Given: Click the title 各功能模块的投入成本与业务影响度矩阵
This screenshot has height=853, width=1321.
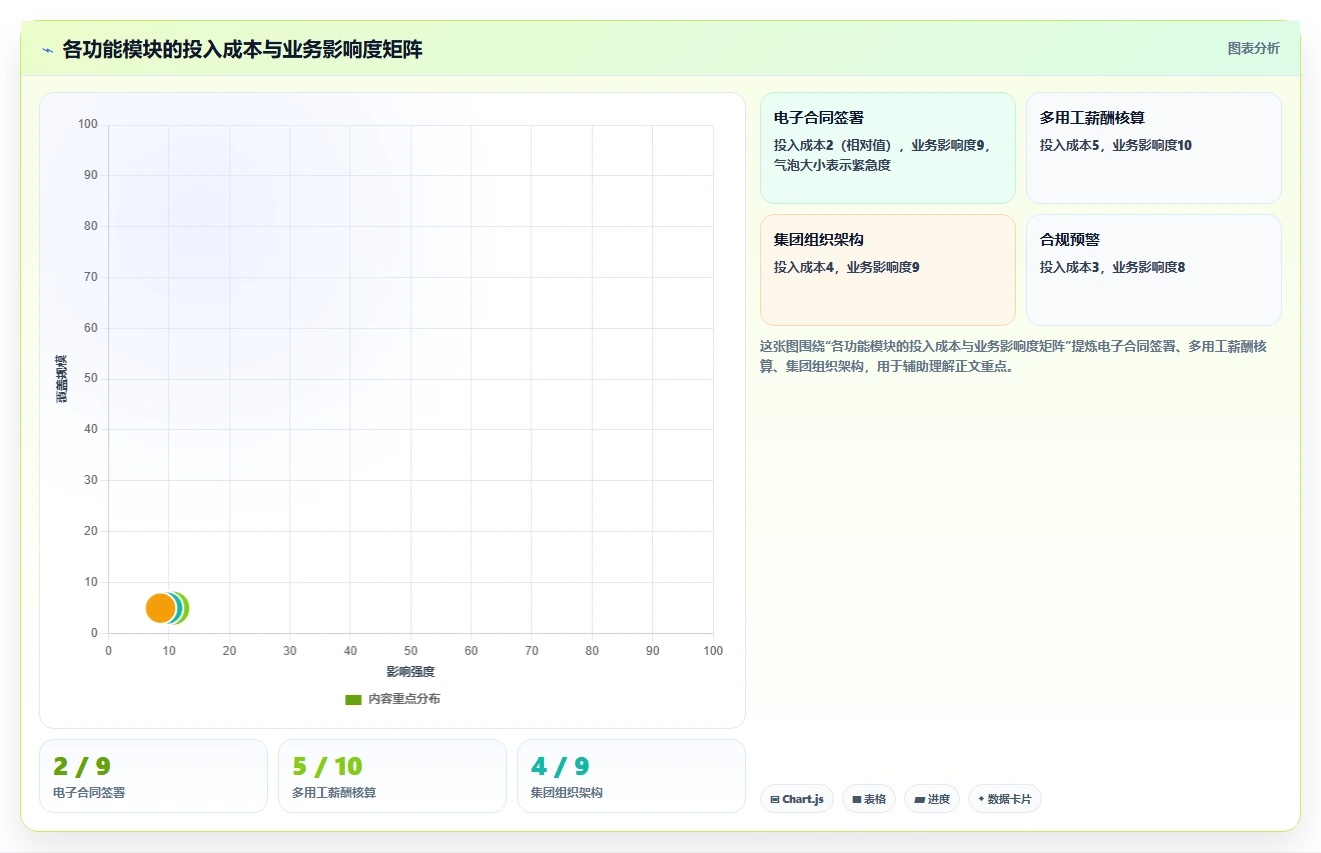Looking at the screenshot, I should pos(242,49).
